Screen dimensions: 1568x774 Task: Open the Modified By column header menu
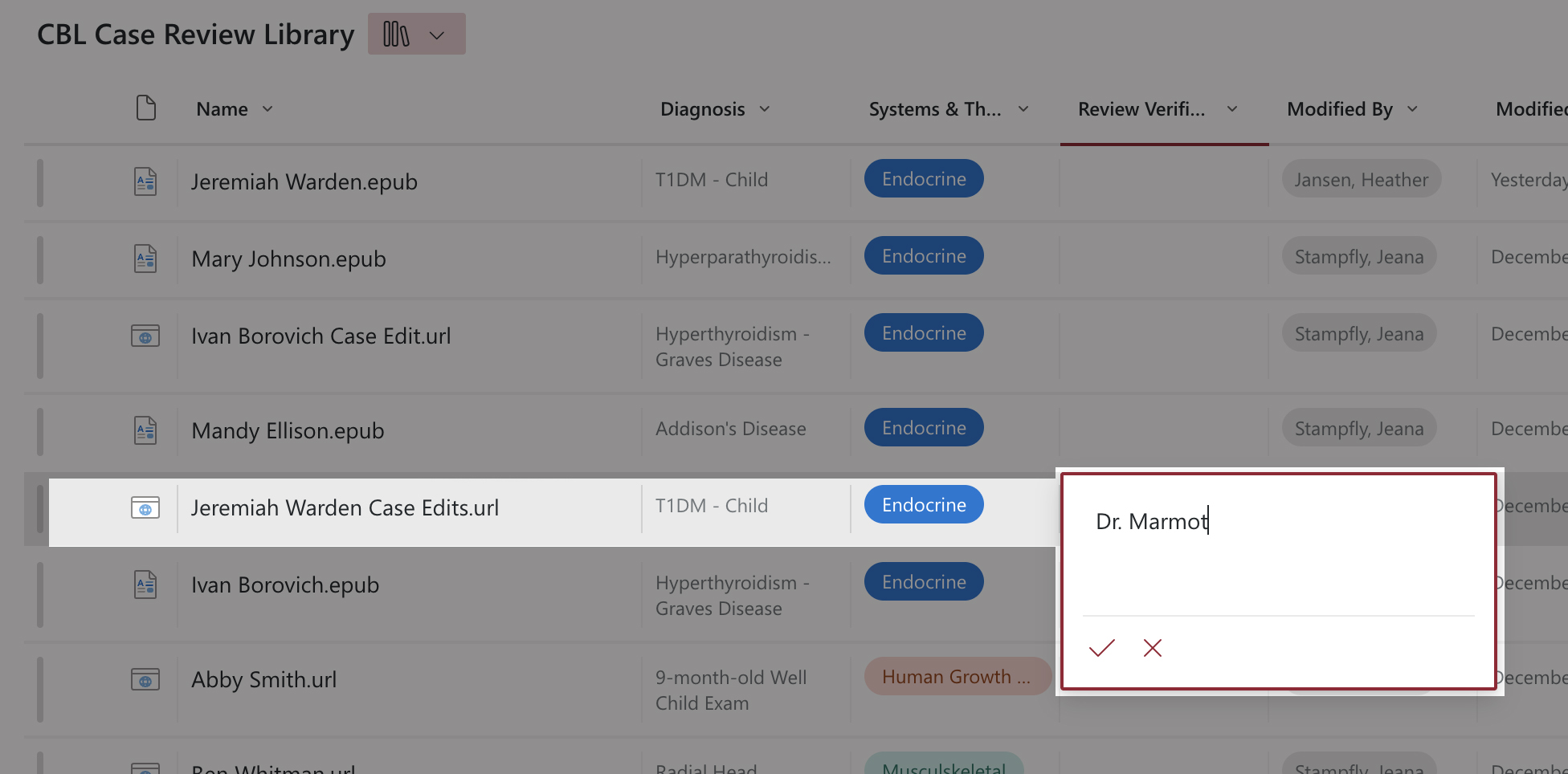pos(1412,109)
